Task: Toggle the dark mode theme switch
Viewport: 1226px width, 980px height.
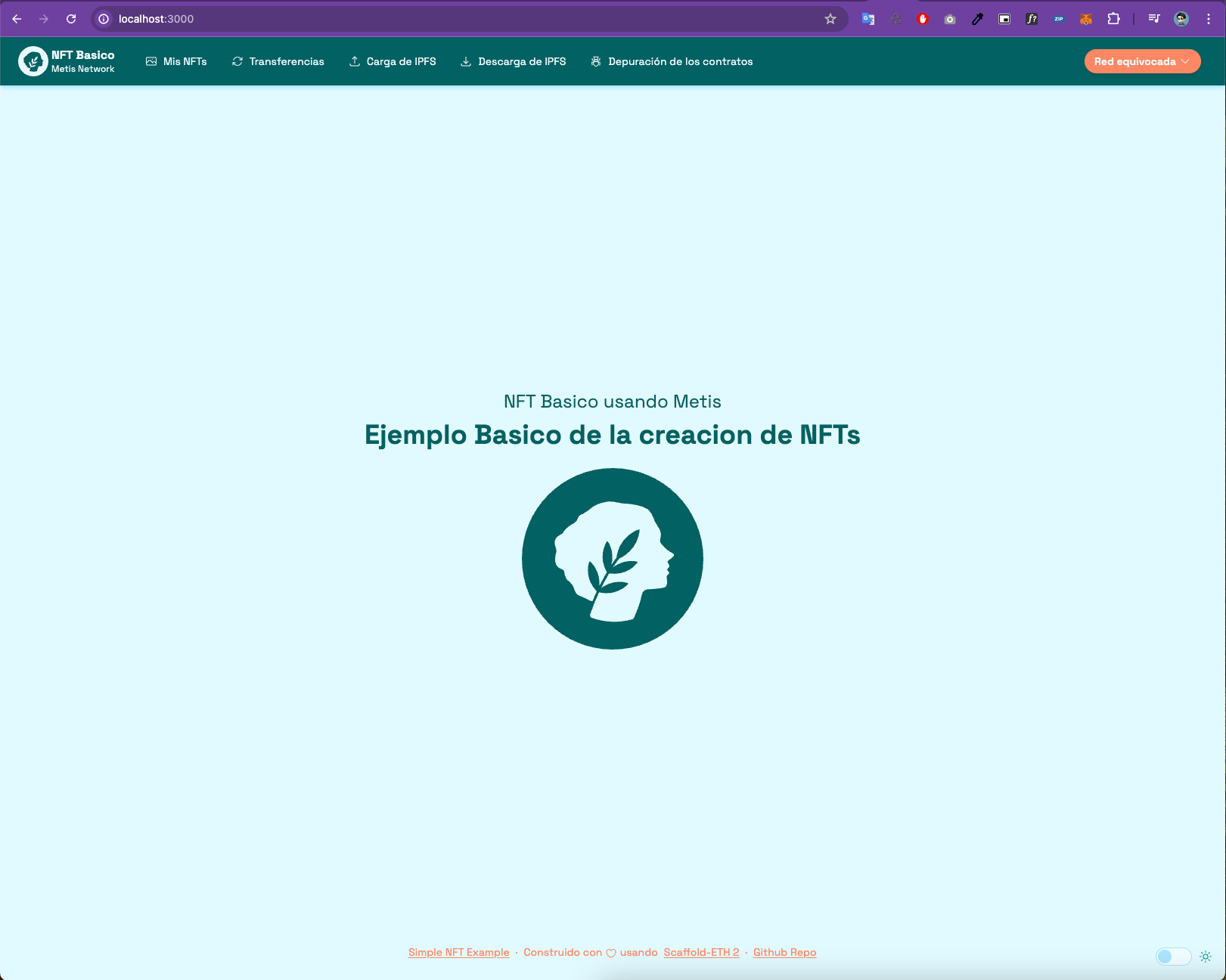Action: tap(1173, 957)
